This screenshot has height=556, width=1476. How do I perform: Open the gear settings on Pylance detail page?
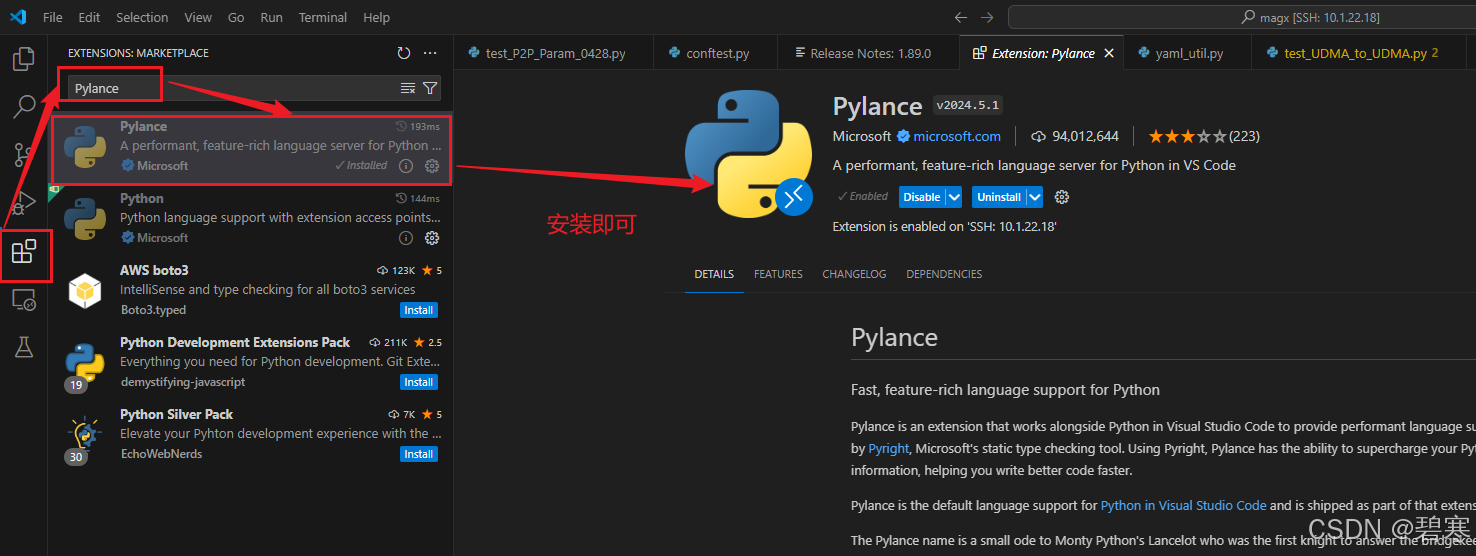[1062, 197]
